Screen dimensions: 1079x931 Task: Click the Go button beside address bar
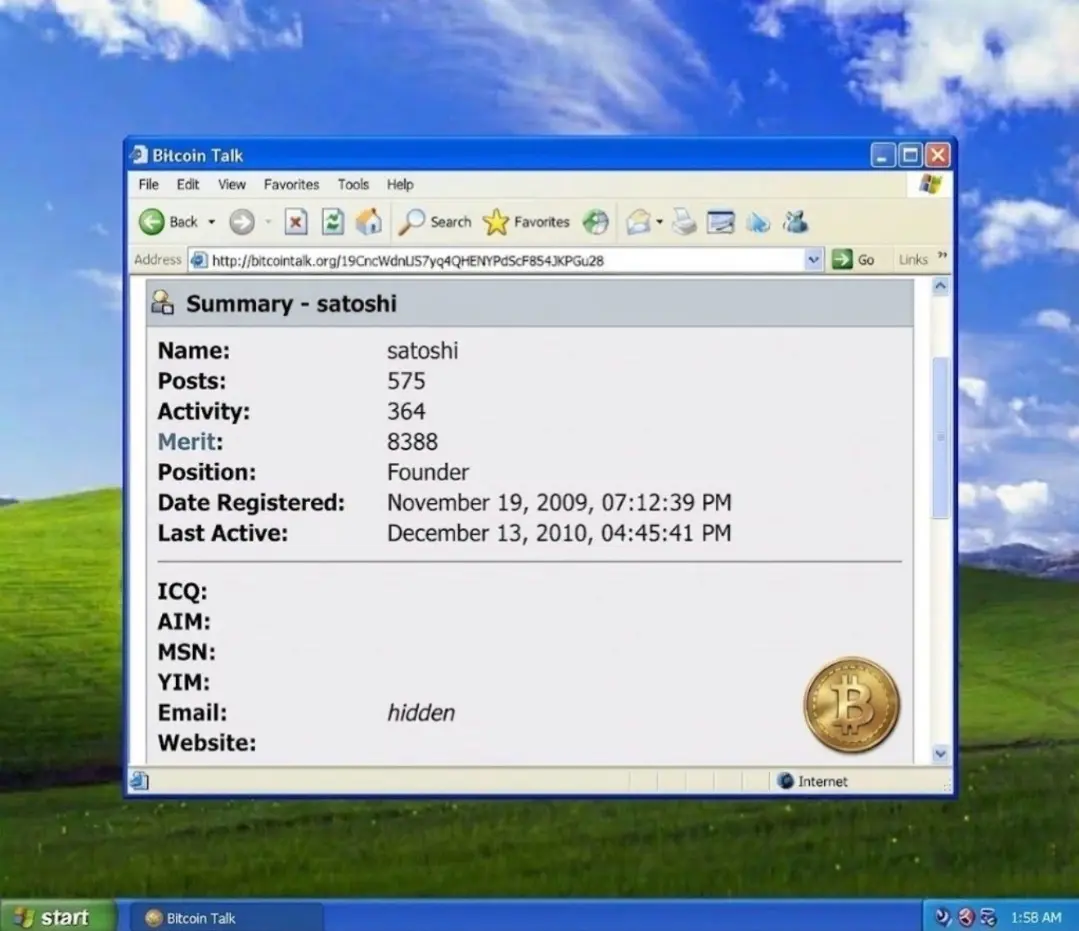pyautogui.click(x=854, y=260)
